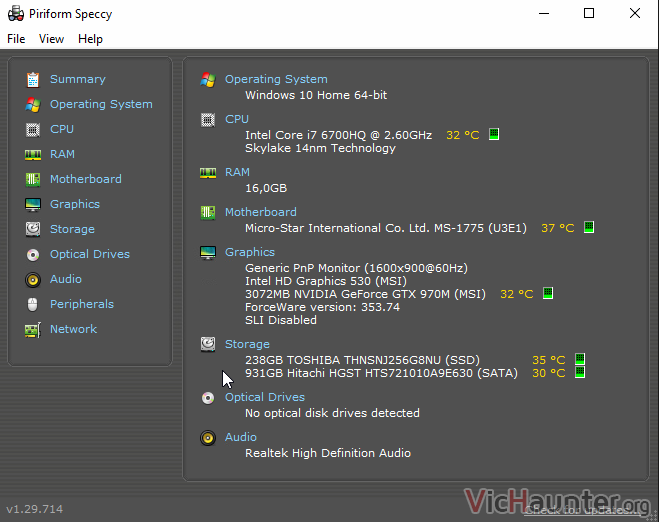This screenshot has width=659, height=522.
Task: Click the monitor icon beside the Graphics heading
Action: click(x=208, y=253)
